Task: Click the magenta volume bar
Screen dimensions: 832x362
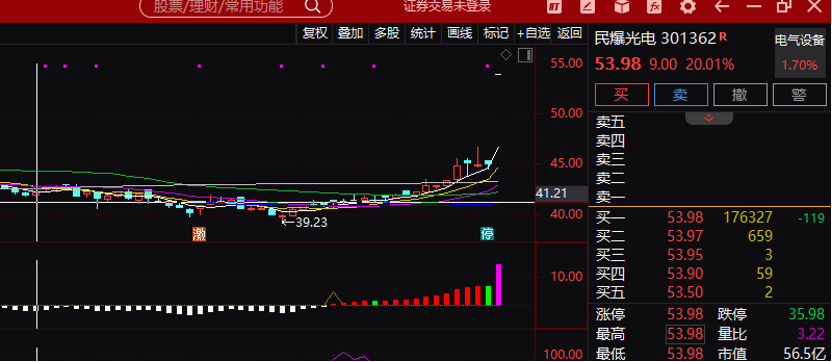Action: 499,285
